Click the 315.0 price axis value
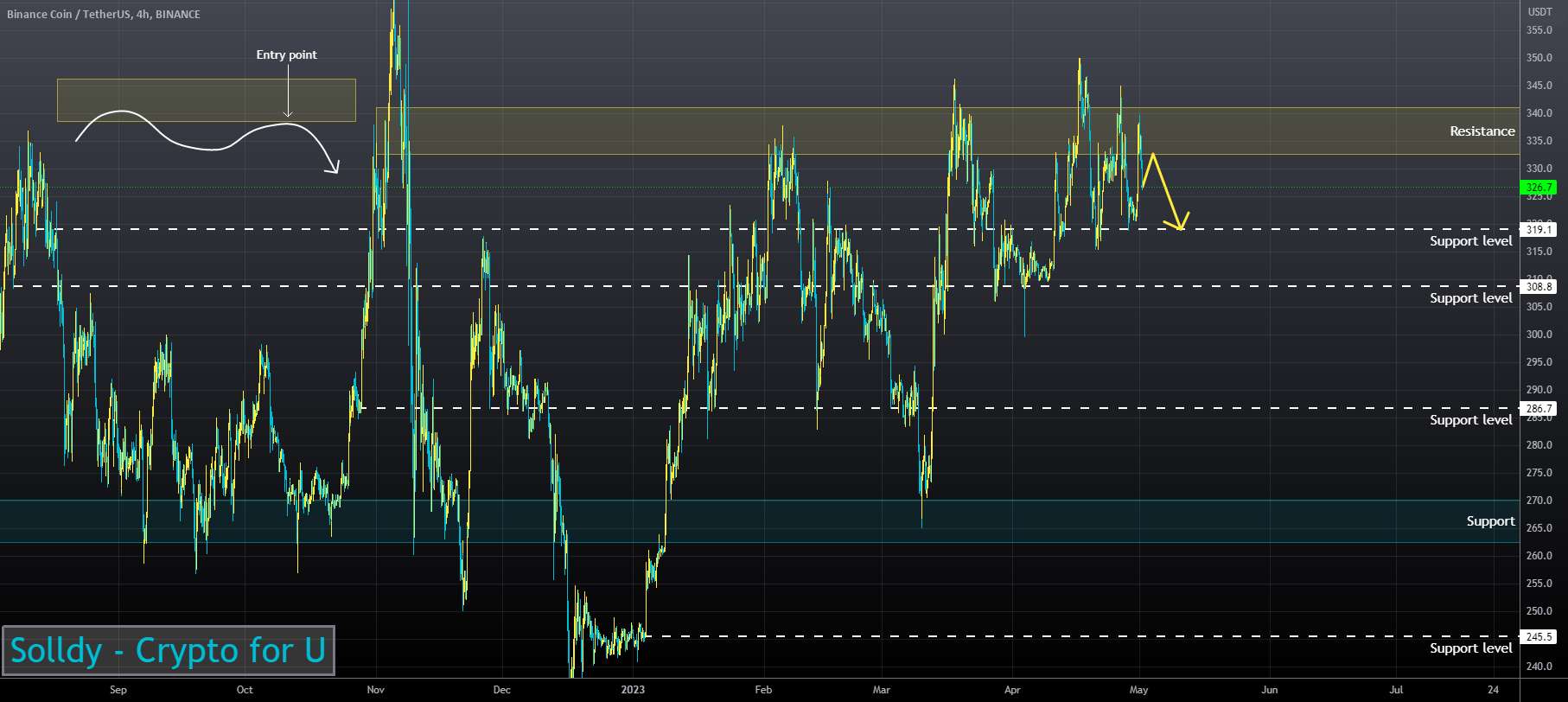Screen dimensions: 1568x702 [x=1539, y=252]
